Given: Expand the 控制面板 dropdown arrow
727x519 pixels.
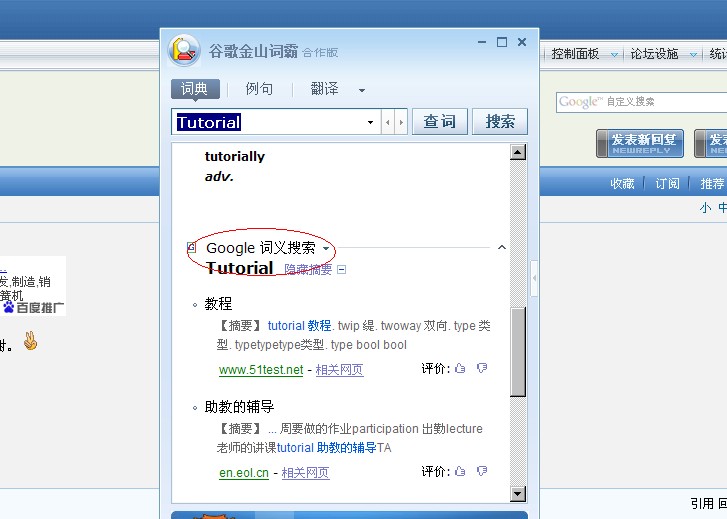Looking at the screenshot, I should pos(614,55).
